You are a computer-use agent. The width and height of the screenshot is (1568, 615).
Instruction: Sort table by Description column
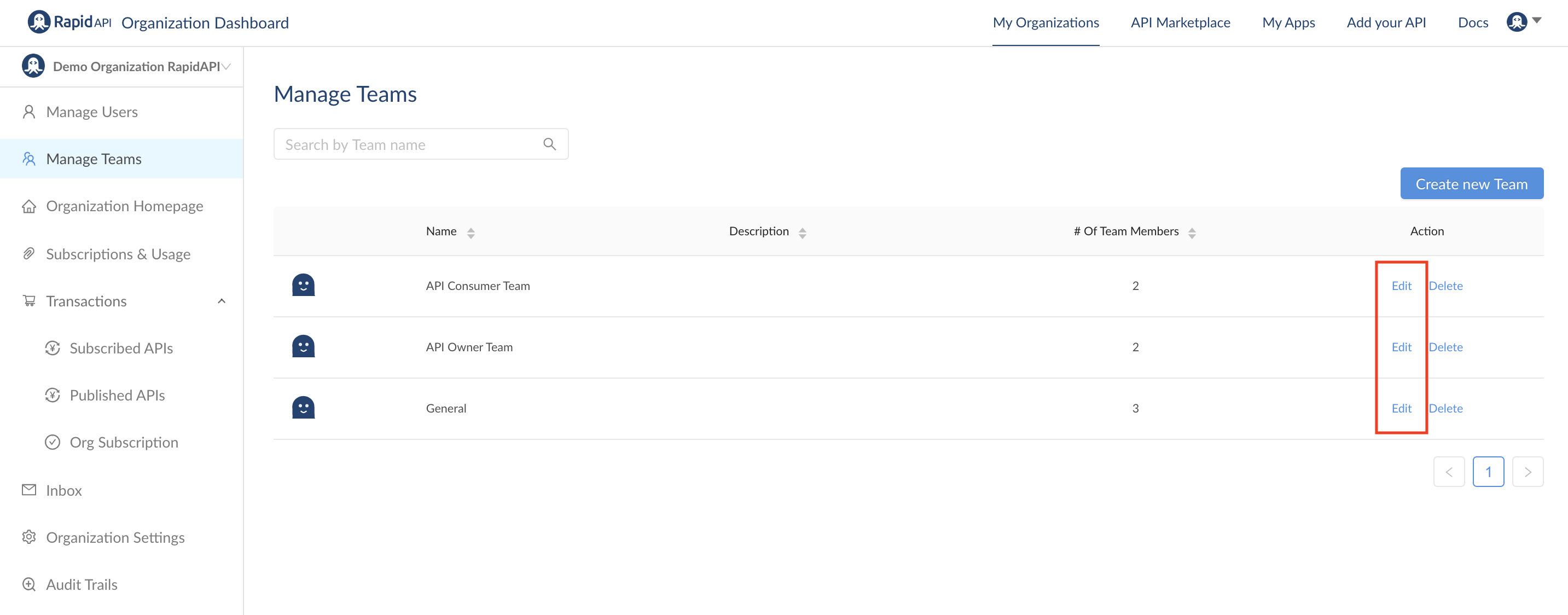(802, 232)
